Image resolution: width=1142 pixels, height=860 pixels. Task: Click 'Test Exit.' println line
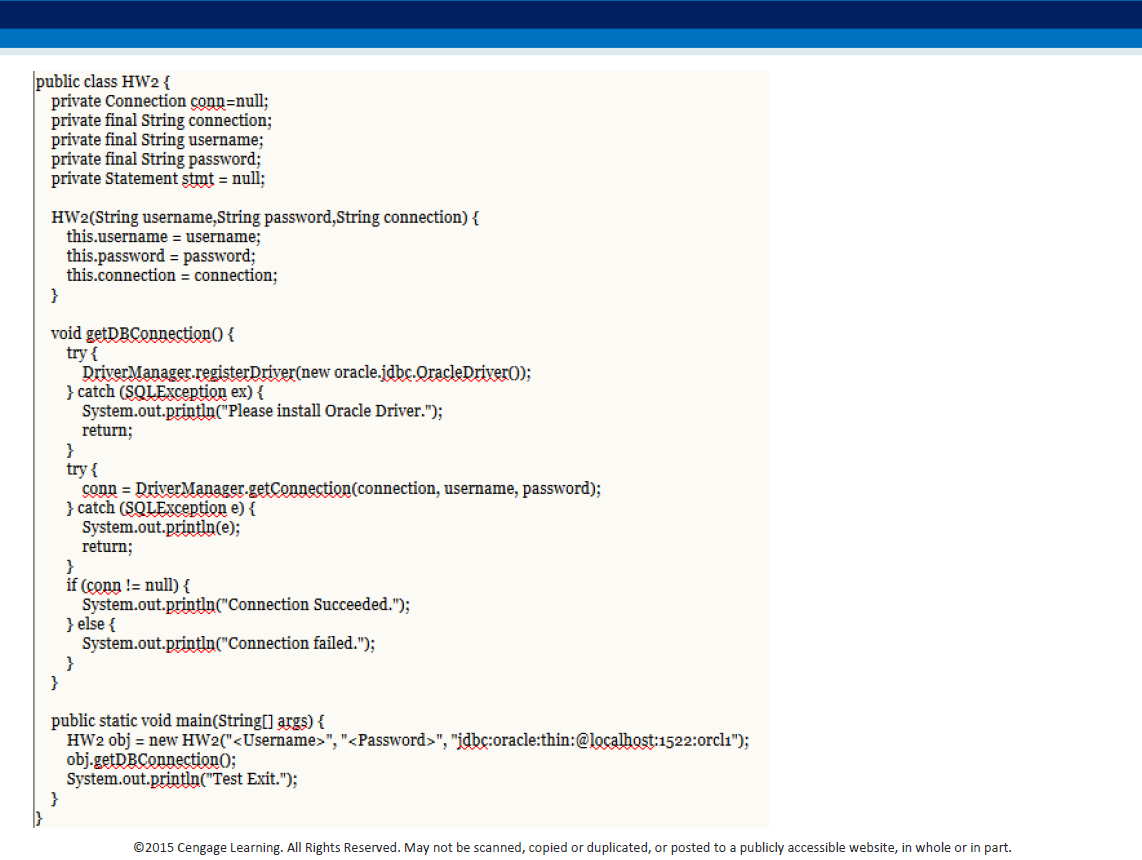click(x=182, y=779)
